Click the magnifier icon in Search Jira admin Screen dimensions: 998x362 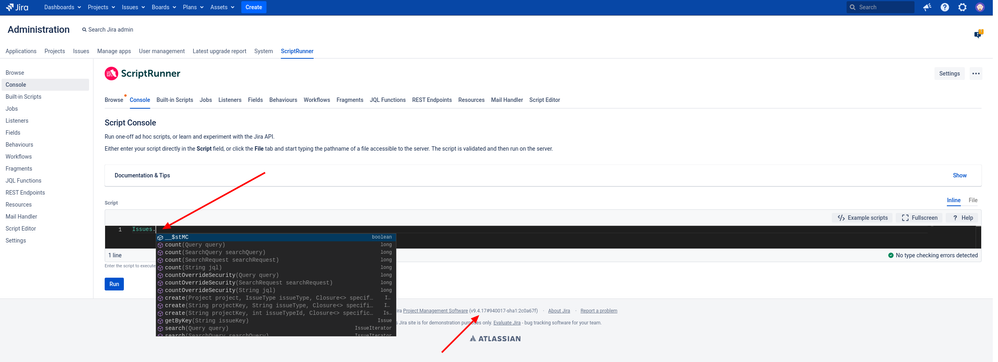point(84,30)
